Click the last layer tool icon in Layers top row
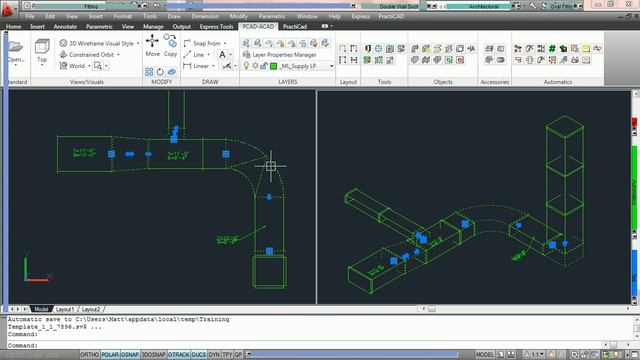Image resolution: width=640 pixels, height=360 pixels. (325, 43)
